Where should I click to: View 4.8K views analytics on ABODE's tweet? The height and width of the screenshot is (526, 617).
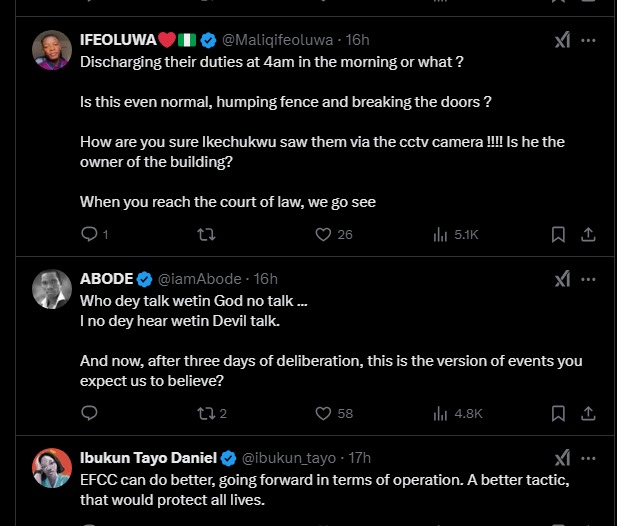tap(440, 413)
